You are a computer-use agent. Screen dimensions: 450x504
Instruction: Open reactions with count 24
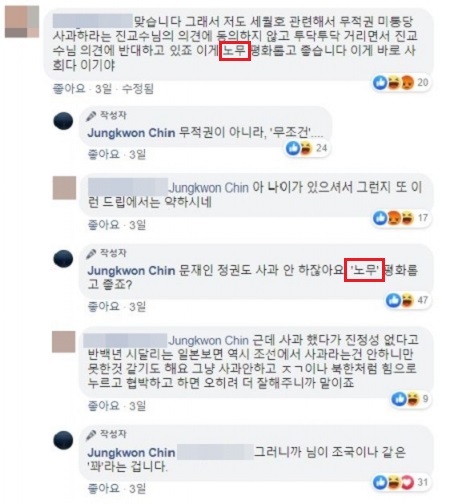click(x=306, y=148)
